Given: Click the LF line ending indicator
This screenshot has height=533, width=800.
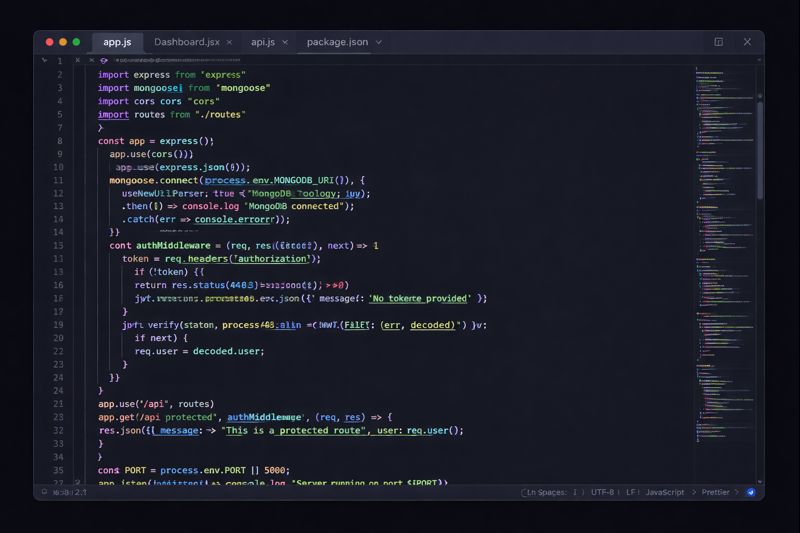Looking at the screenshot, I should coord(631,492).
